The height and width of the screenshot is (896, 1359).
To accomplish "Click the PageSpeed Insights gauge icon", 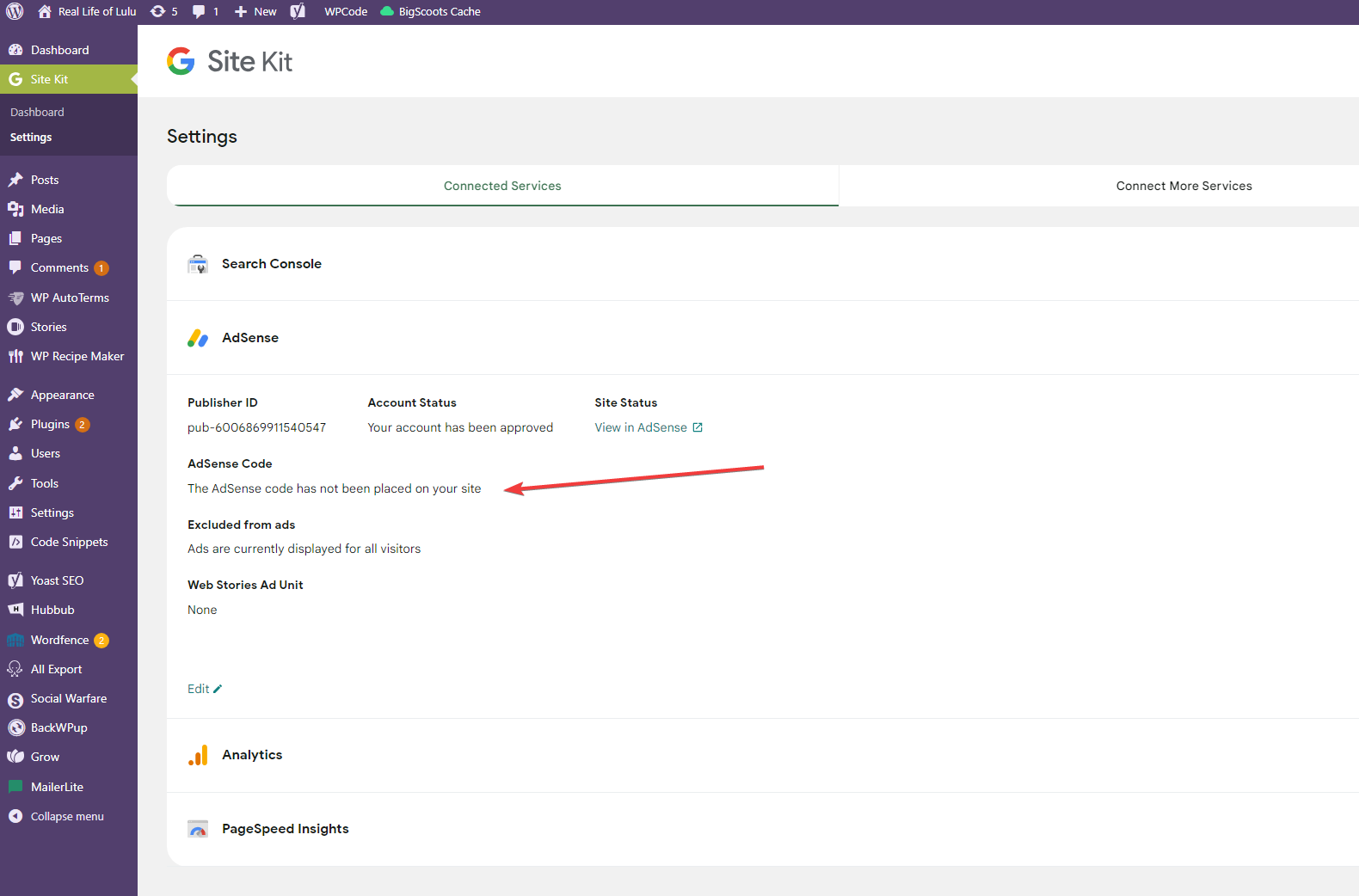I will [x=198, y=829].
